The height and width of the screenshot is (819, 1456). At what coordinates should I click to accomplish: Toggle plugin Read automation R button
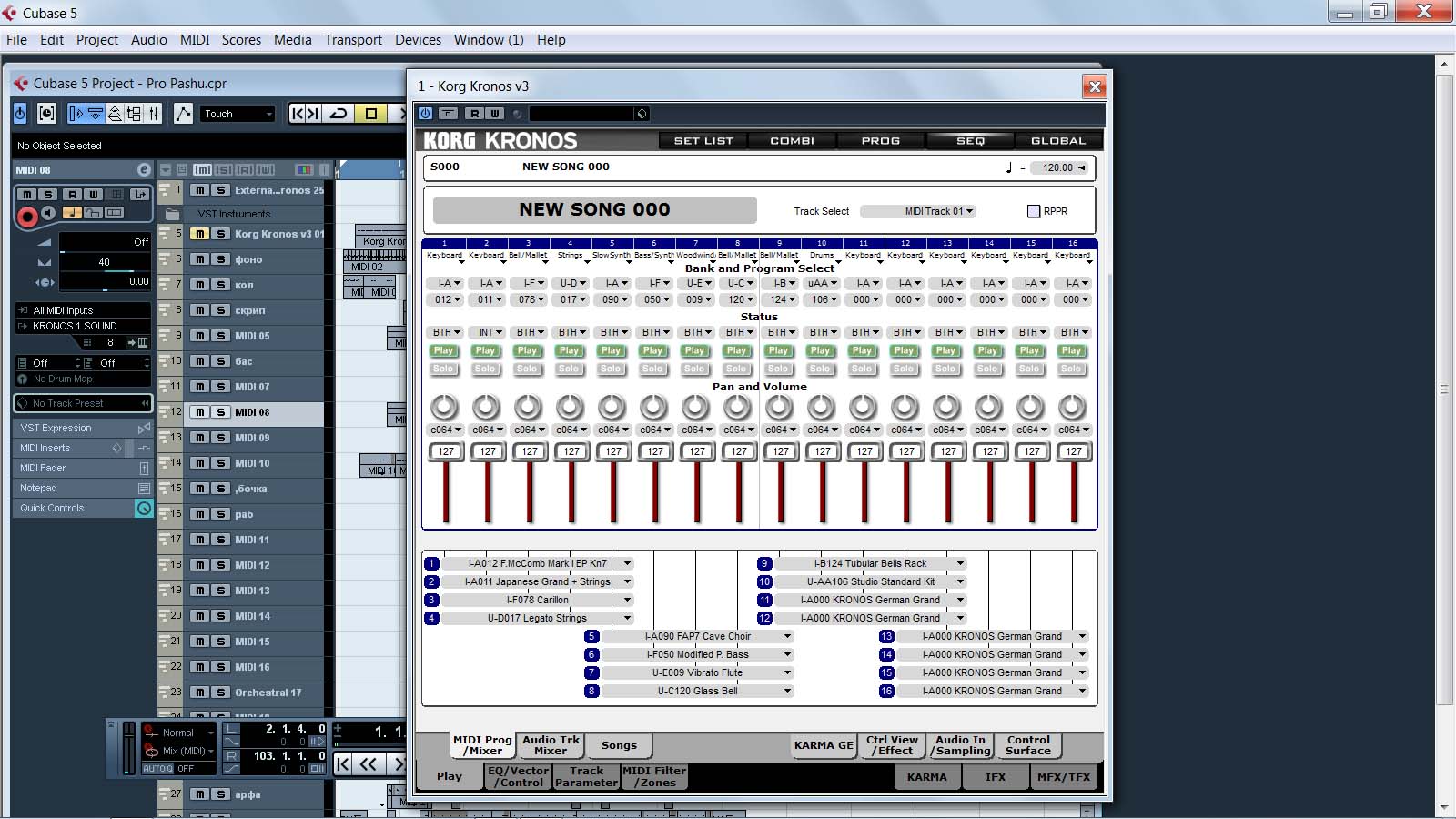[474, 114]
